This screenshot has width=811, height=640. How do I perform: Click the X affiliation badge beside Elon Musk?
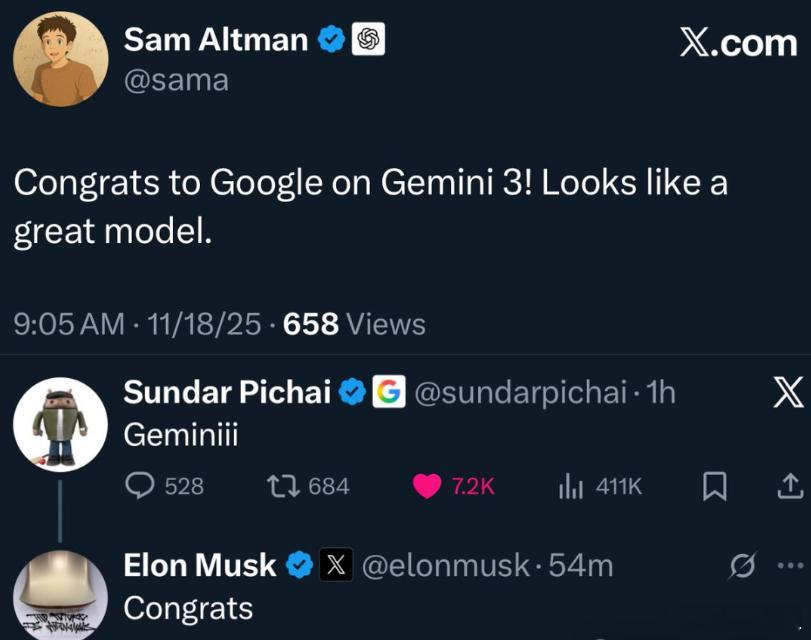pos(334,566)
